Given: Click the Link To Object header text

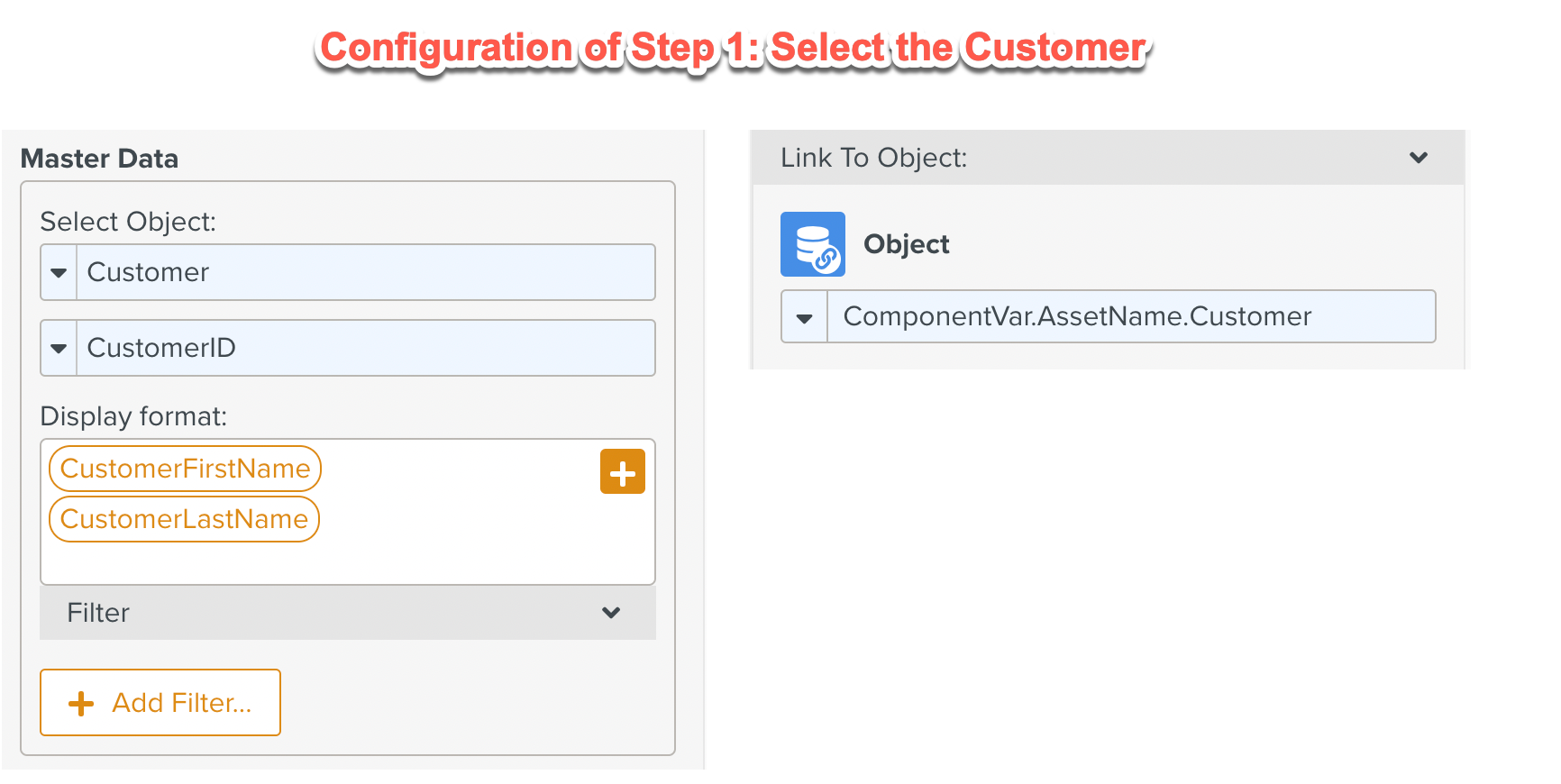Looking at the screenshot, I should pyautogui.click(x=873, y=158).
